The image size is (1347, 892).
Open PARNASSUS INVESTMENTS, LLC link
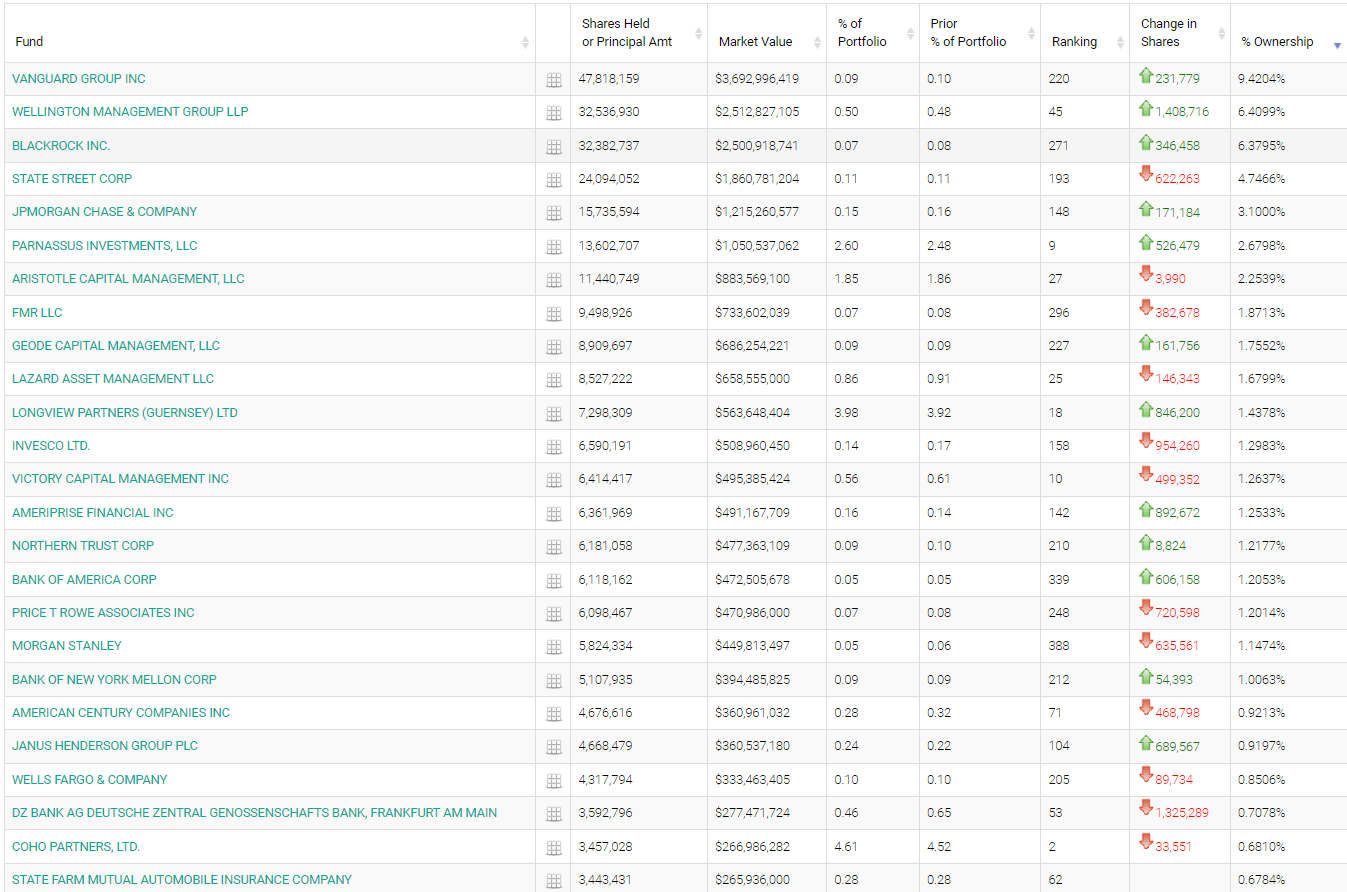tap(105, 246)
